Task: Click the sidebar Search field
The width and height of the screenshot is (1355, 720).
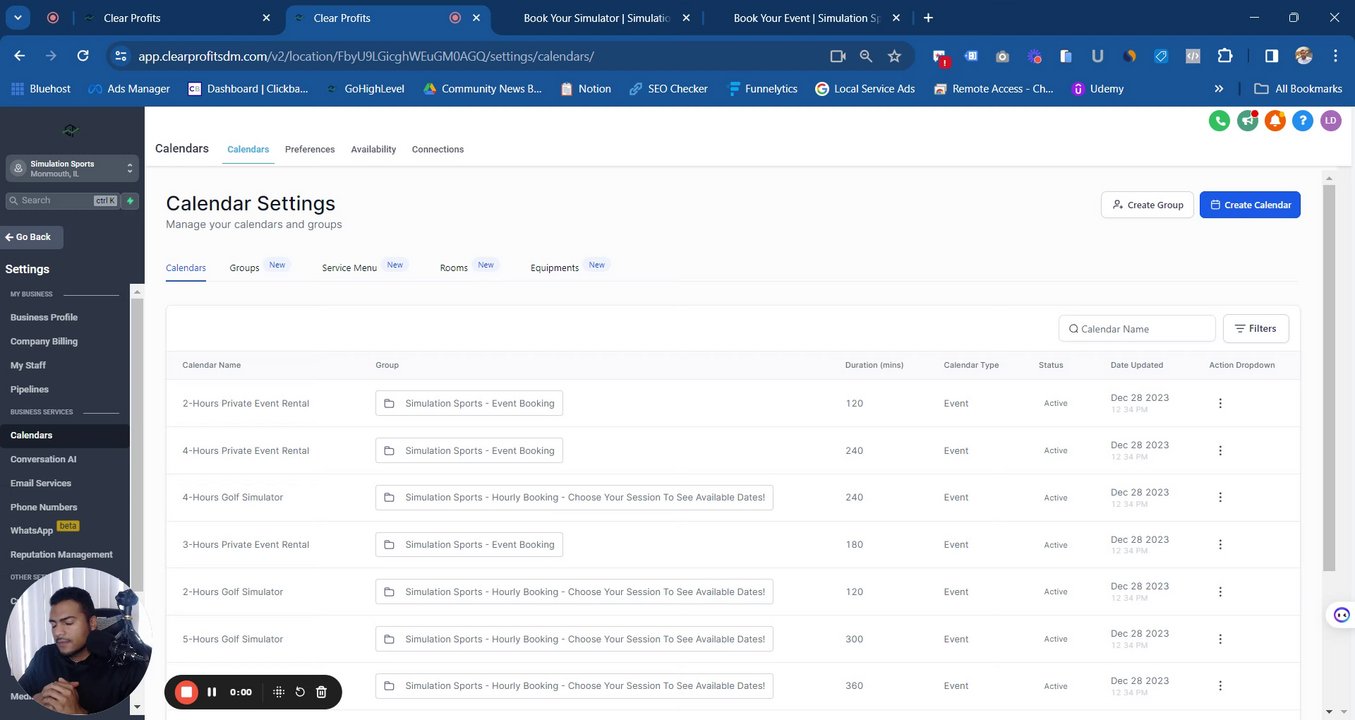Action: pos(62,201)
